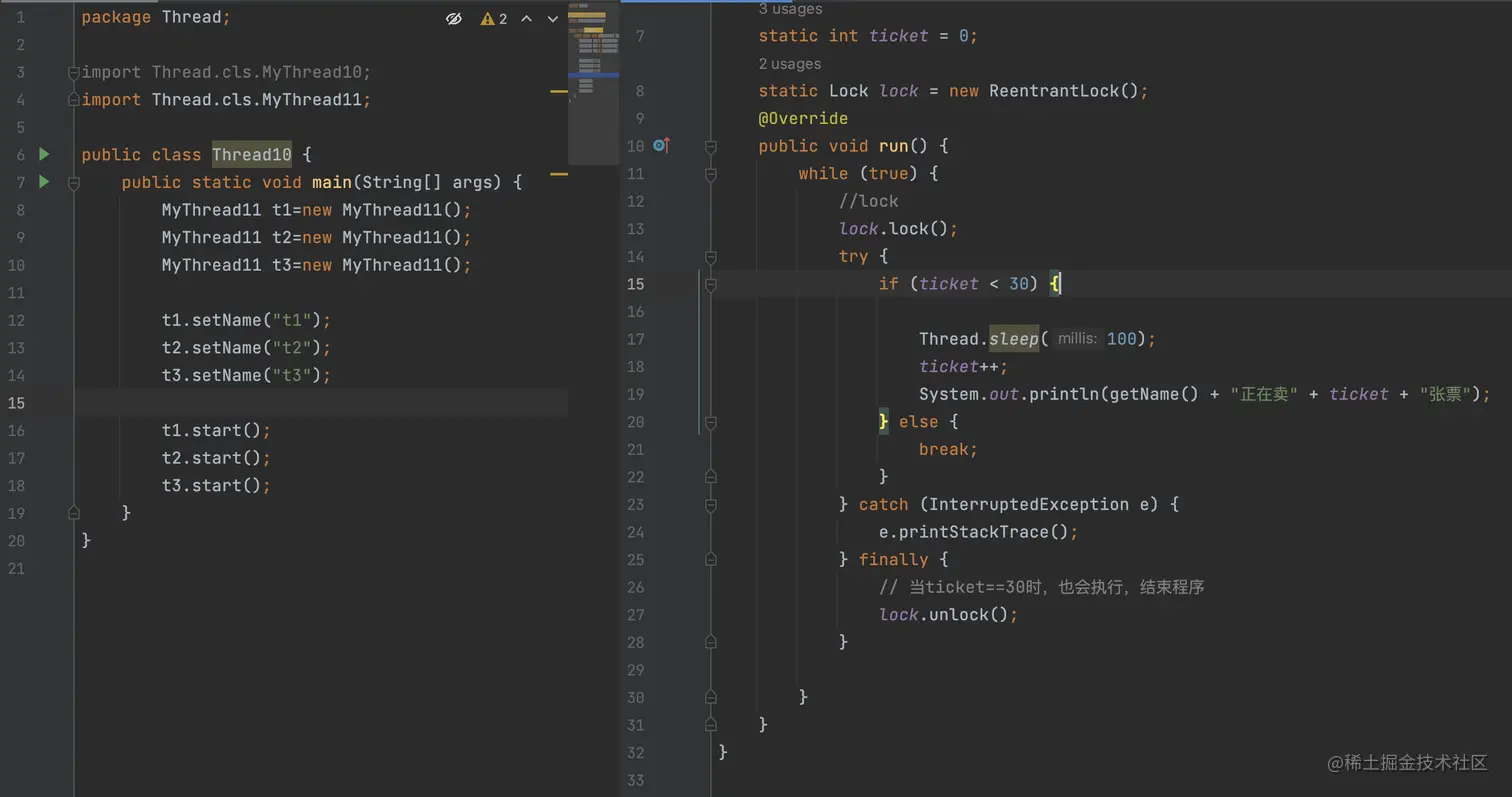Open the '2 usages' hint above lock
1512x797 pixels.
[790, 64]
